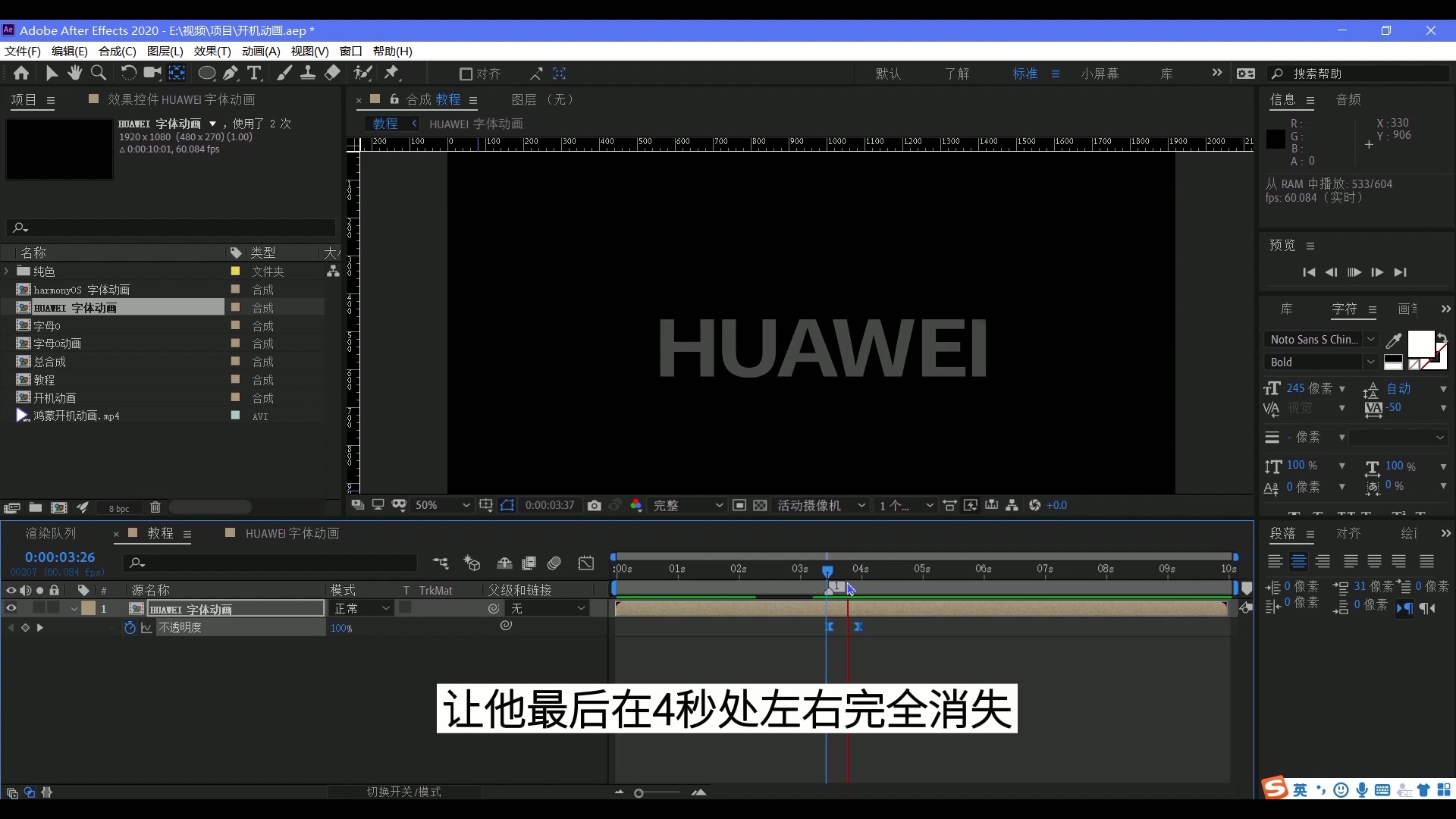This screenshot has width=1456, height=819.
Task: Click the text fill color swatch
Action: [1420, 345]
